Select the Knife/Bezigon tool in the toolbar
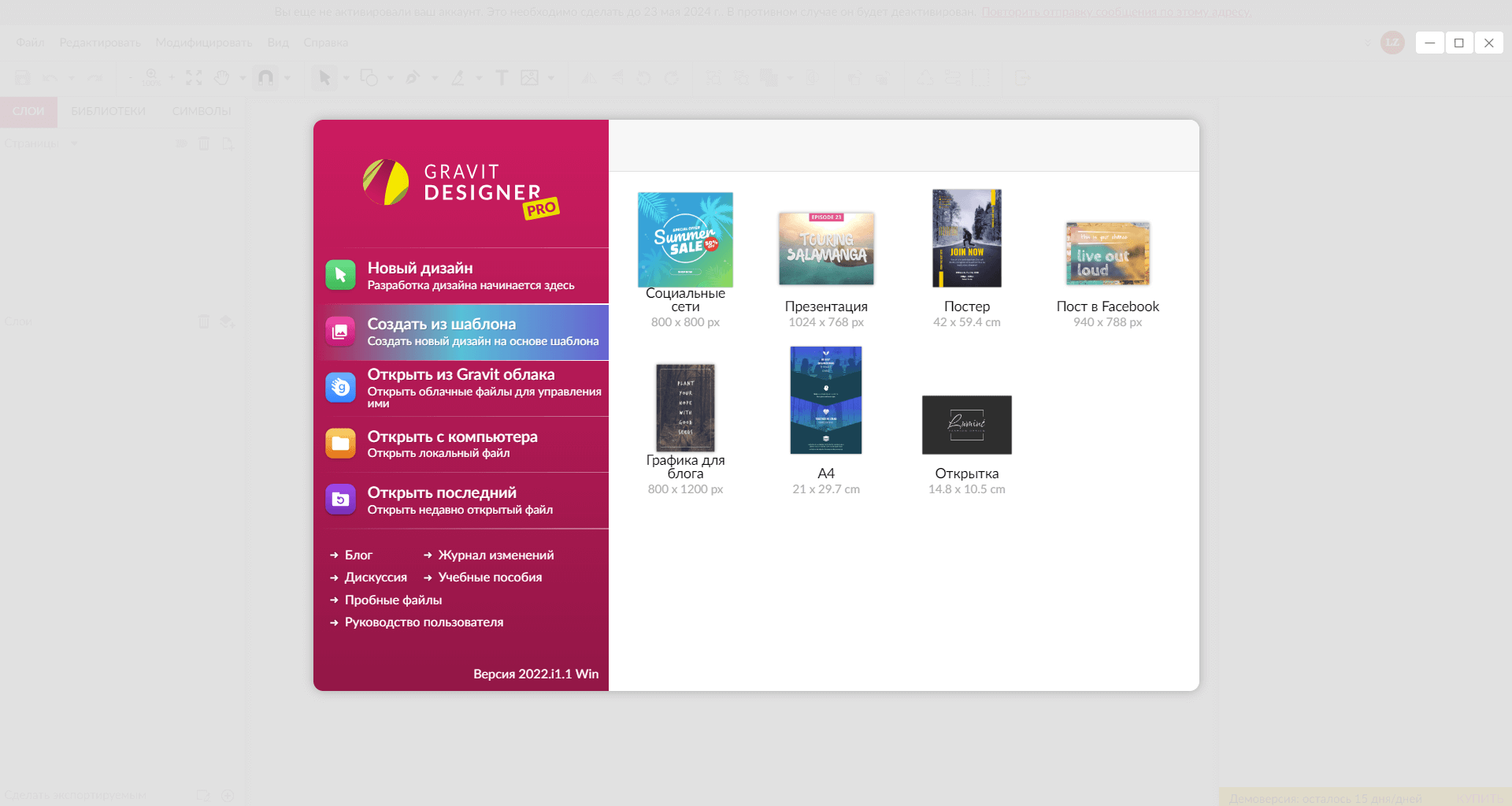Viewport: 1512px width, 806px height. [x=458, y=77]
